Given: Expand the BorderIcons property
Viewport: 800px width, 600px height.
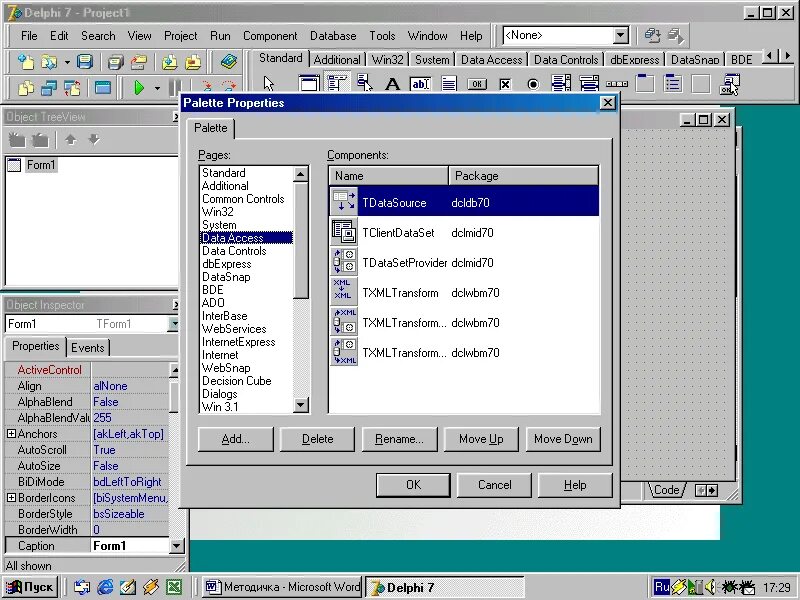Looking at the screenshot, I should coord(11,497).
